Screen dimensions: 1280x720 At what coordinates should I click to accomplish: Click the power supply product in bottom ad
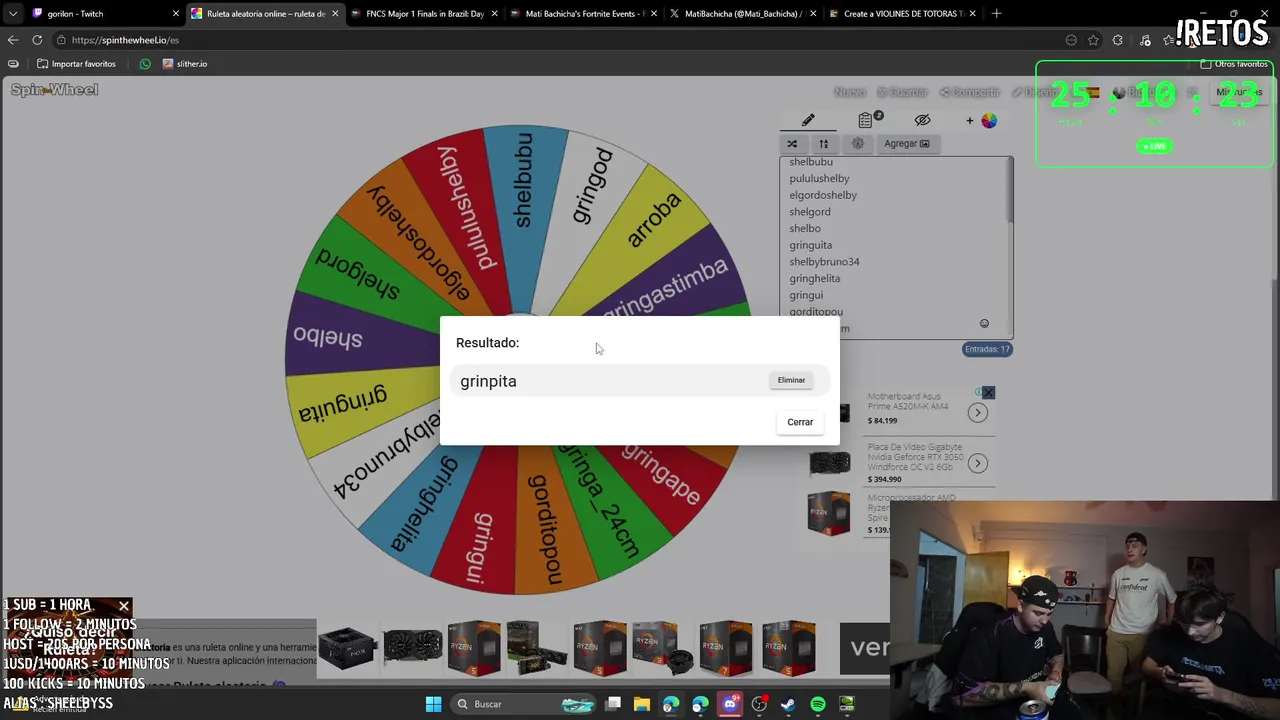tap(348, 649)
